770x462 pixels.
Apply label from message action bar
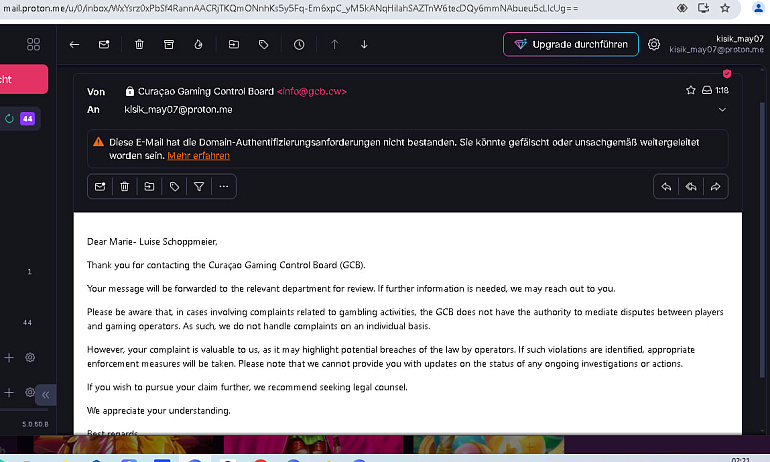point(174,187)
